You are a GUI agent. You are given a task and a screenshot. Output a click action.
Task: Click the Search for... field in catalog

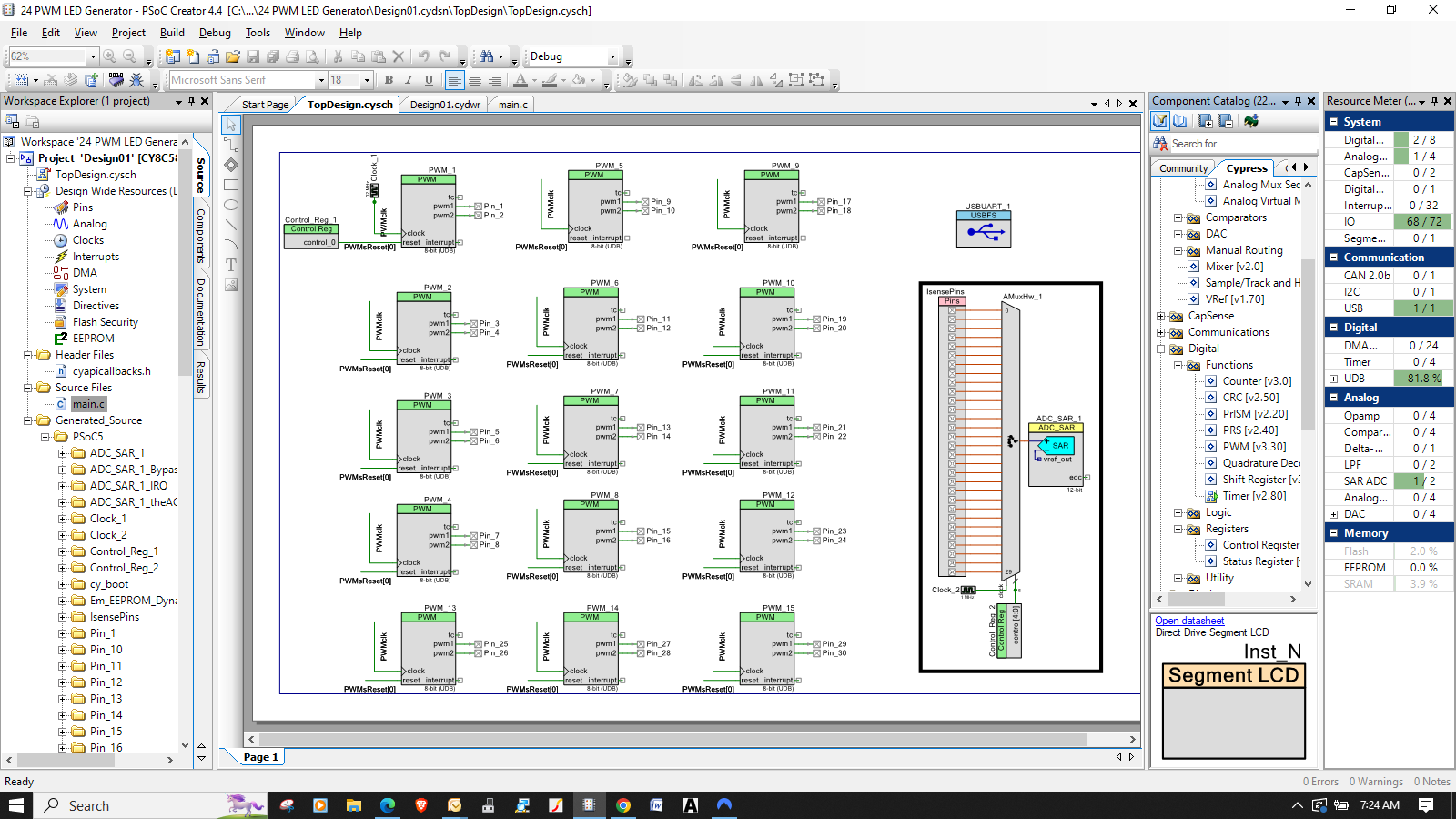(x=1242, y=144)
